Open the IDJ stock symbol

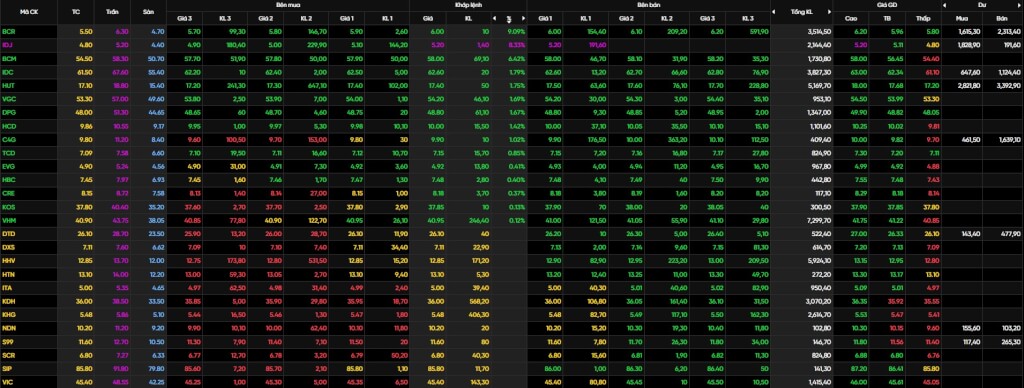click(8, 44)
